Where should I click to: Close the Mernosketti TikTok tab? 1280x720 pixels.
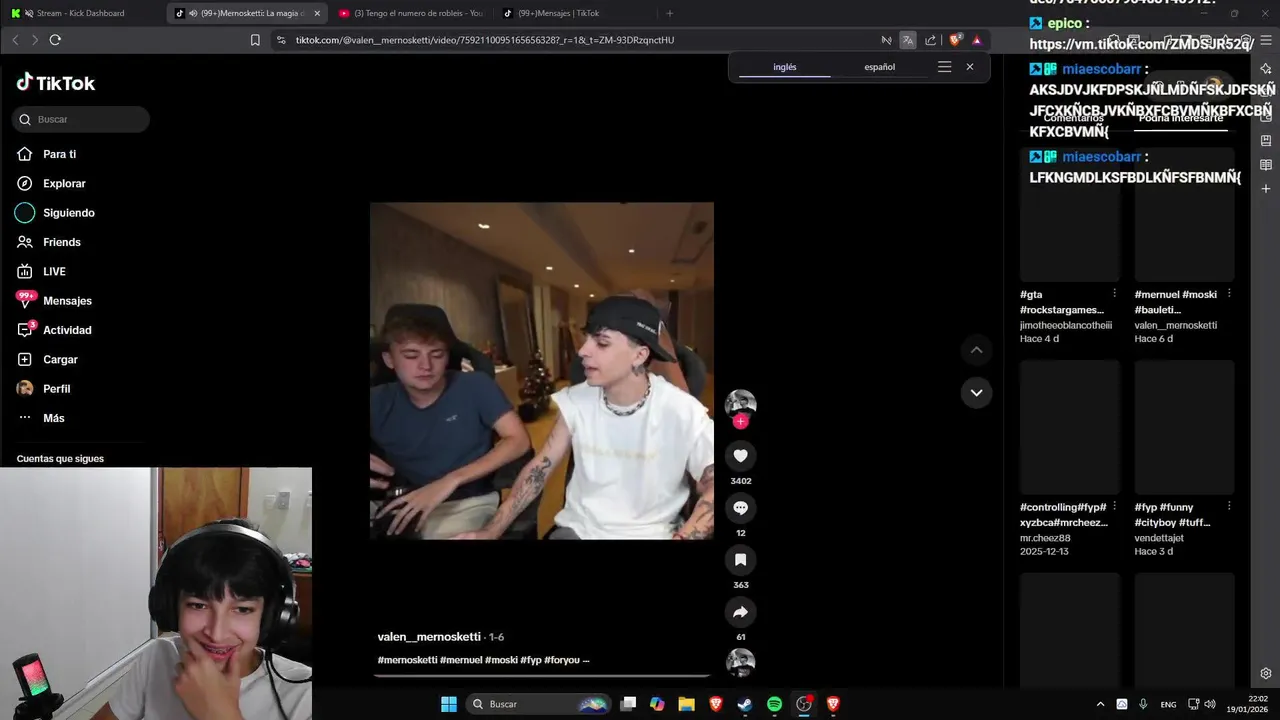pyautogui.click(x=317, y=13)
